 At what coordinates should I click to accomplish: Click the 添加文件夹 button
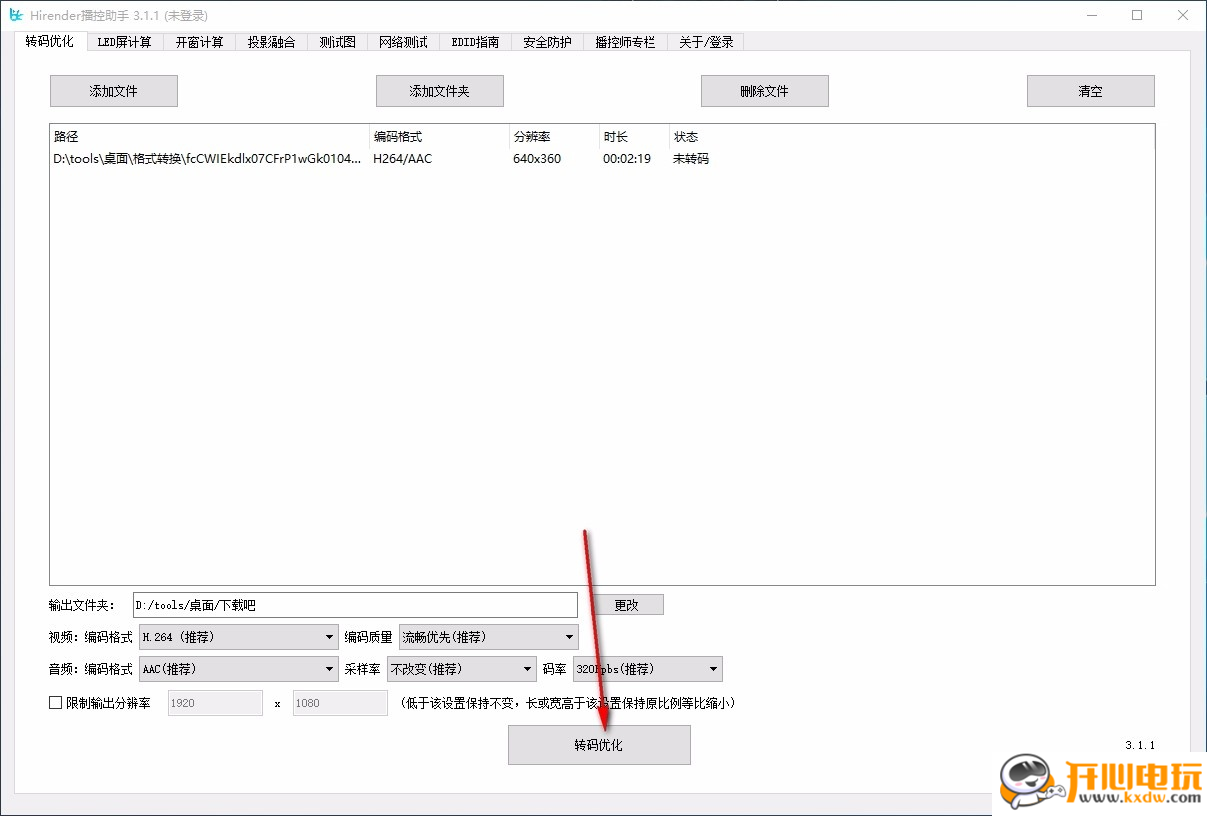(440, 91)
